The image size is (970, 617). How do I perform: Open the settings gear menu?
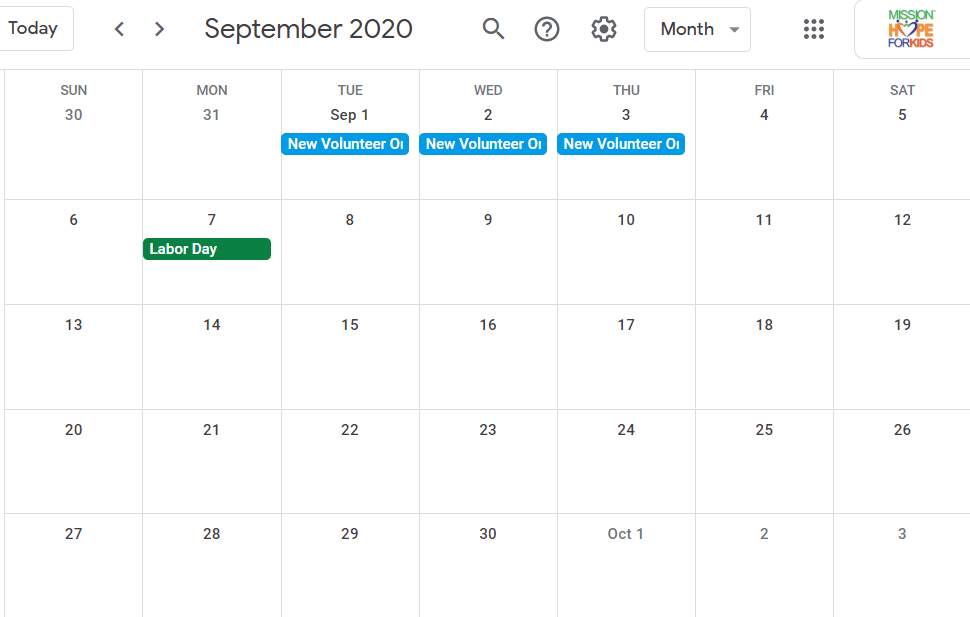603,29
